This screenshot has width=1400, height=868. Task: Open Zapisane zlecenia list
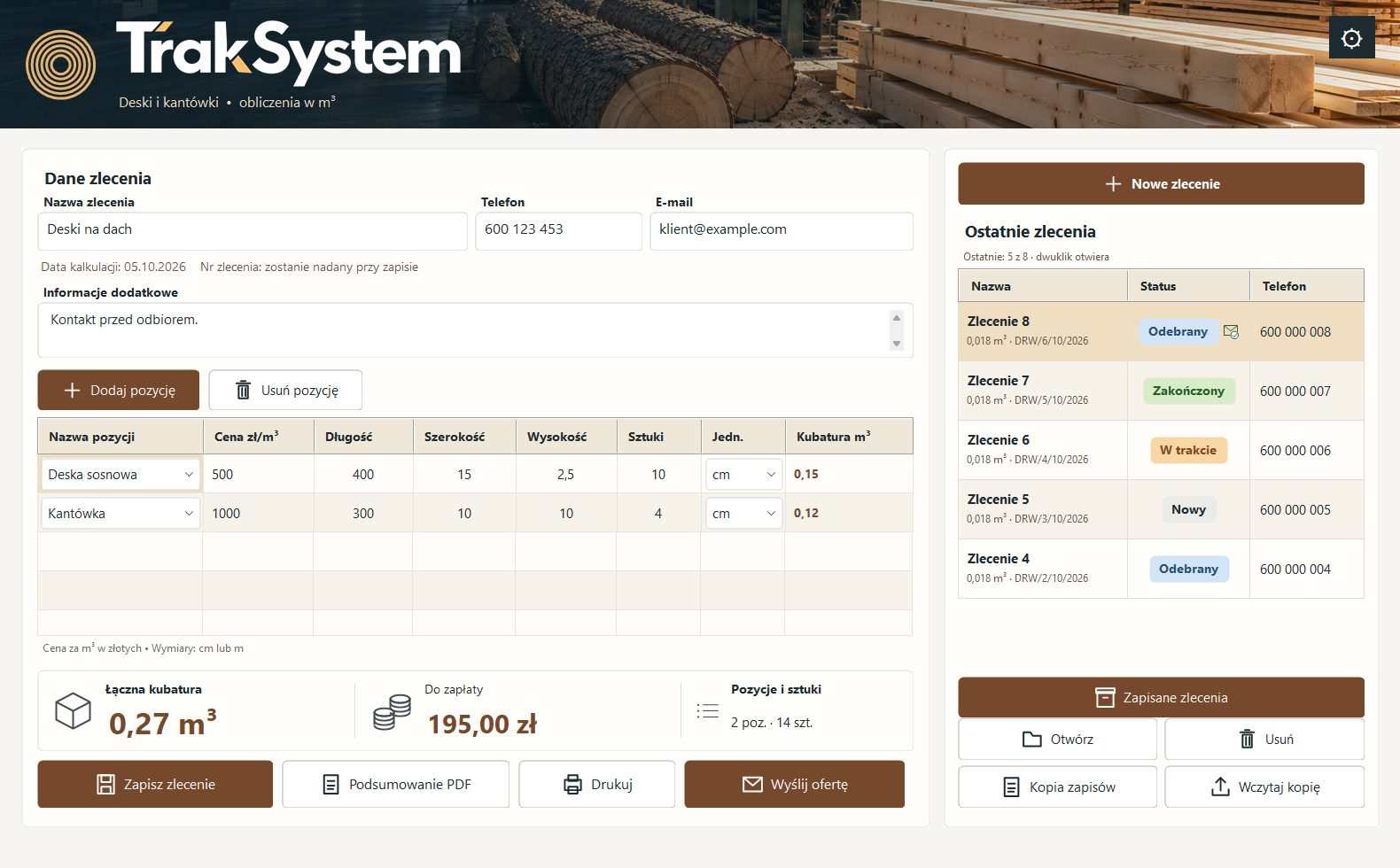[x=1161, y=697]
